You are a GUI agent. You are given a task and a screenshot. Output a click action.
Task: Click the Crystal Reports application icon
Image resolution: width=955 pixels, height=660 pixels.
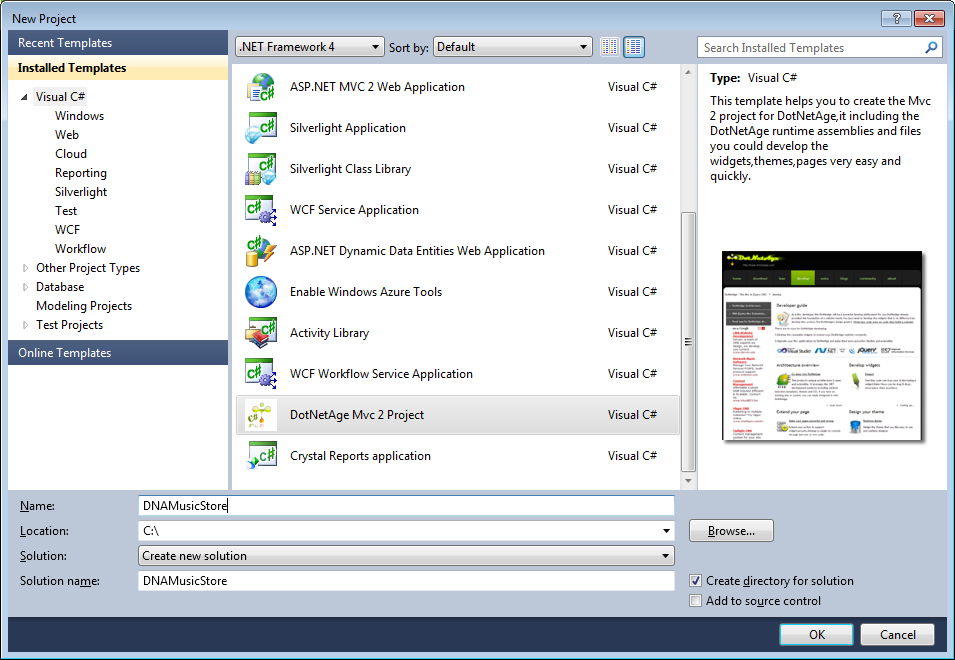(x=261, y=455)
